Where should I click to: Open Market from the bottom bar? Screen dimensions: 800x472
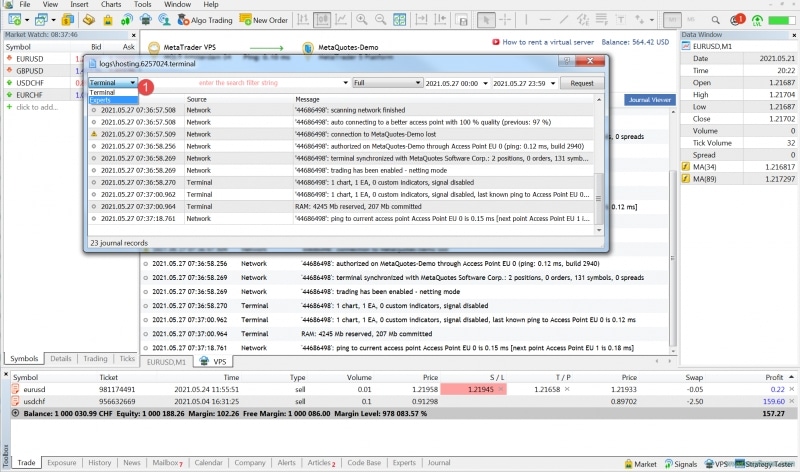point(640,464)
